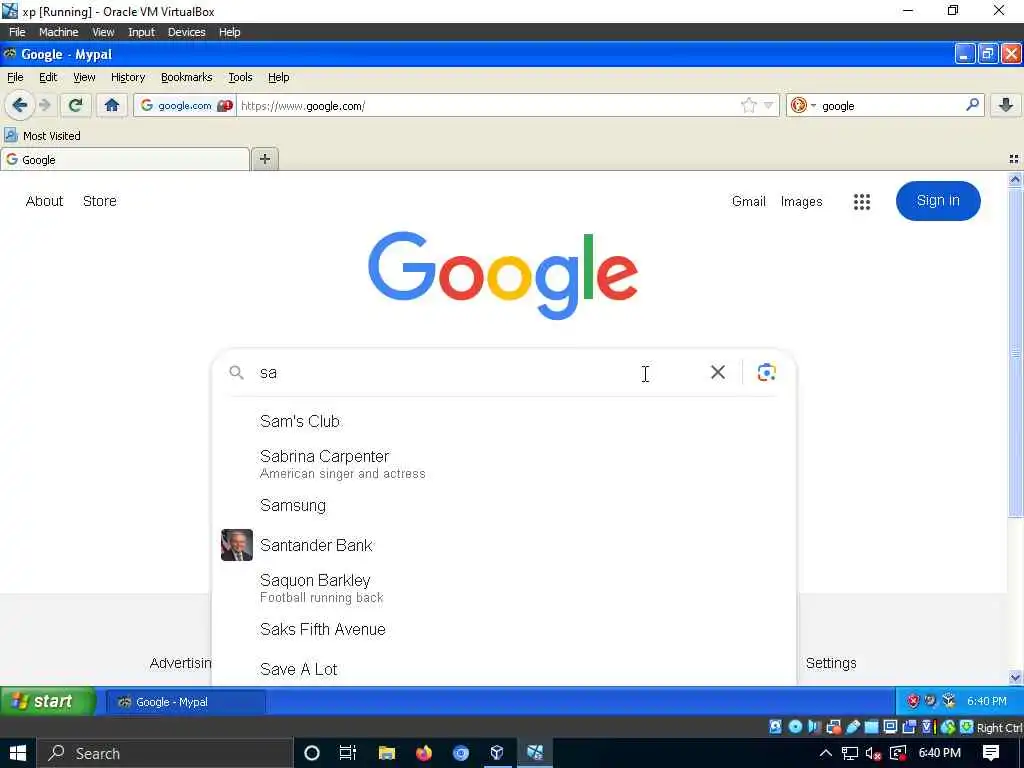Open the Images link
The height and width of the screenshot is (768, 1024).
[x=801, y=201]
